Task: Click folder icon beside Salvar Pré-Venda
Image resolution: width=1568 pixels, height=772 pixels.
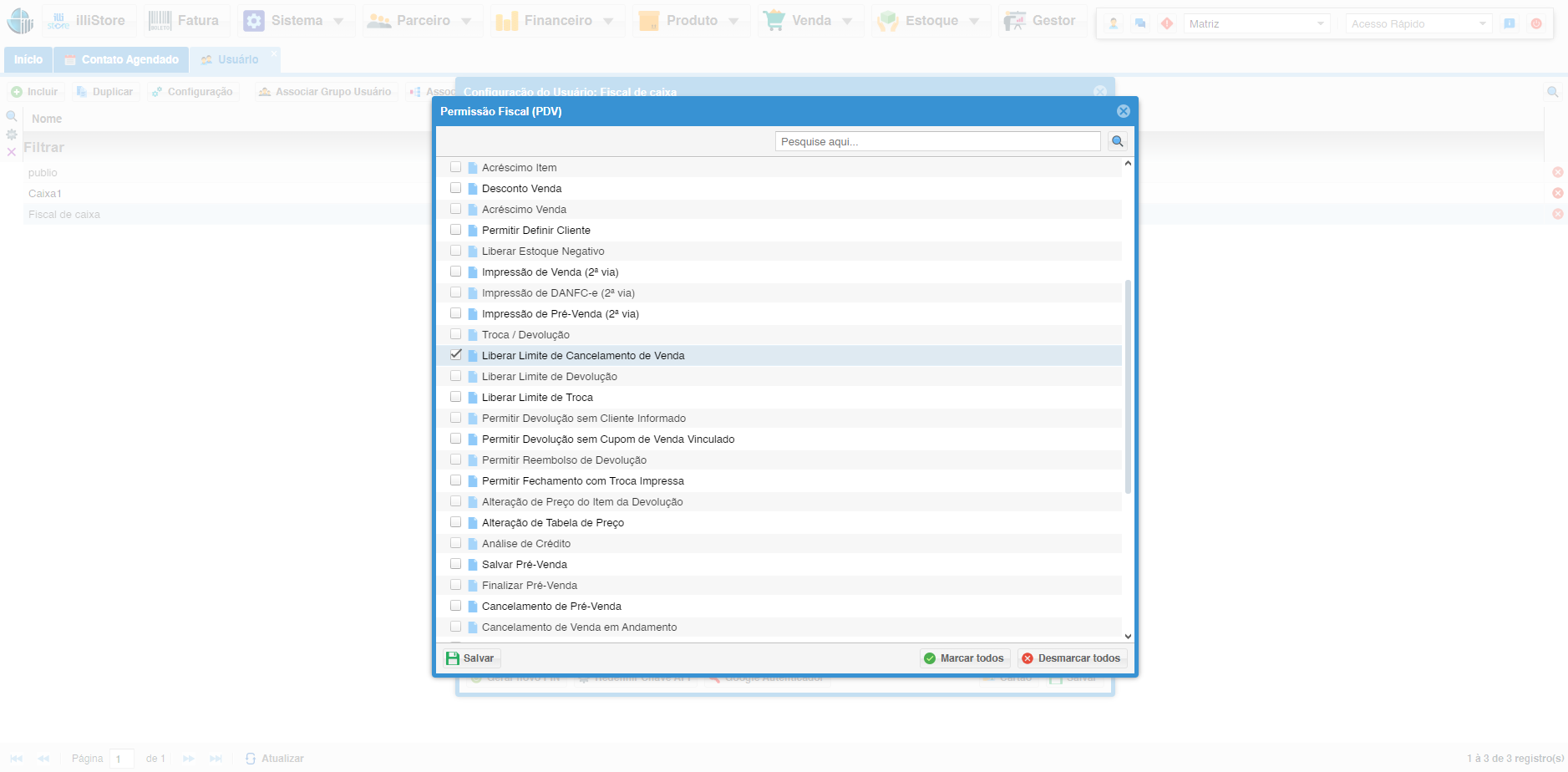Action: pyautogui.click(x=473, y=565)
